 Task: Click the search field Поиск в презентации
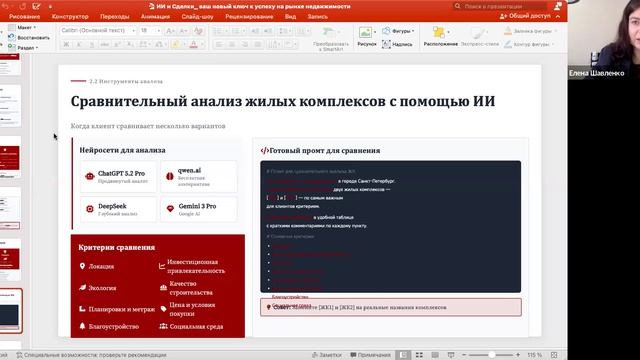click(x=500, y=6)
